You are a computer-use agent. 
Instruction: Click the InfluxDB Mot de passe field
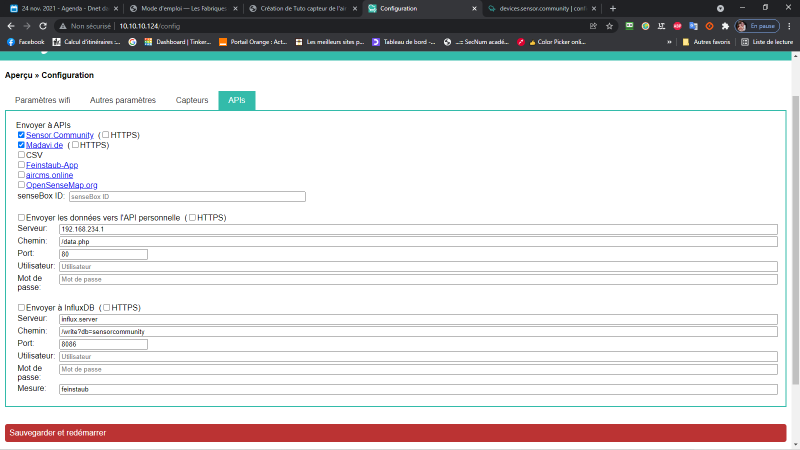[x=418, y=369]
